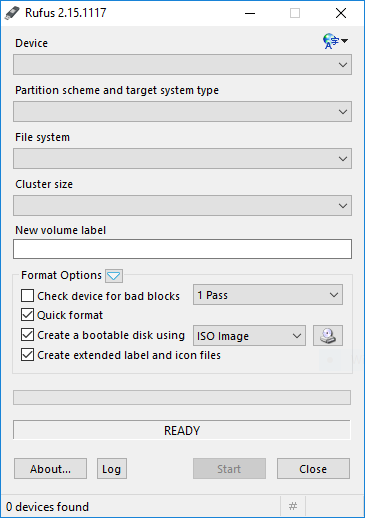Enable Check device for bad blocks
The image size is (365, 518).
(x=27, y=296)
